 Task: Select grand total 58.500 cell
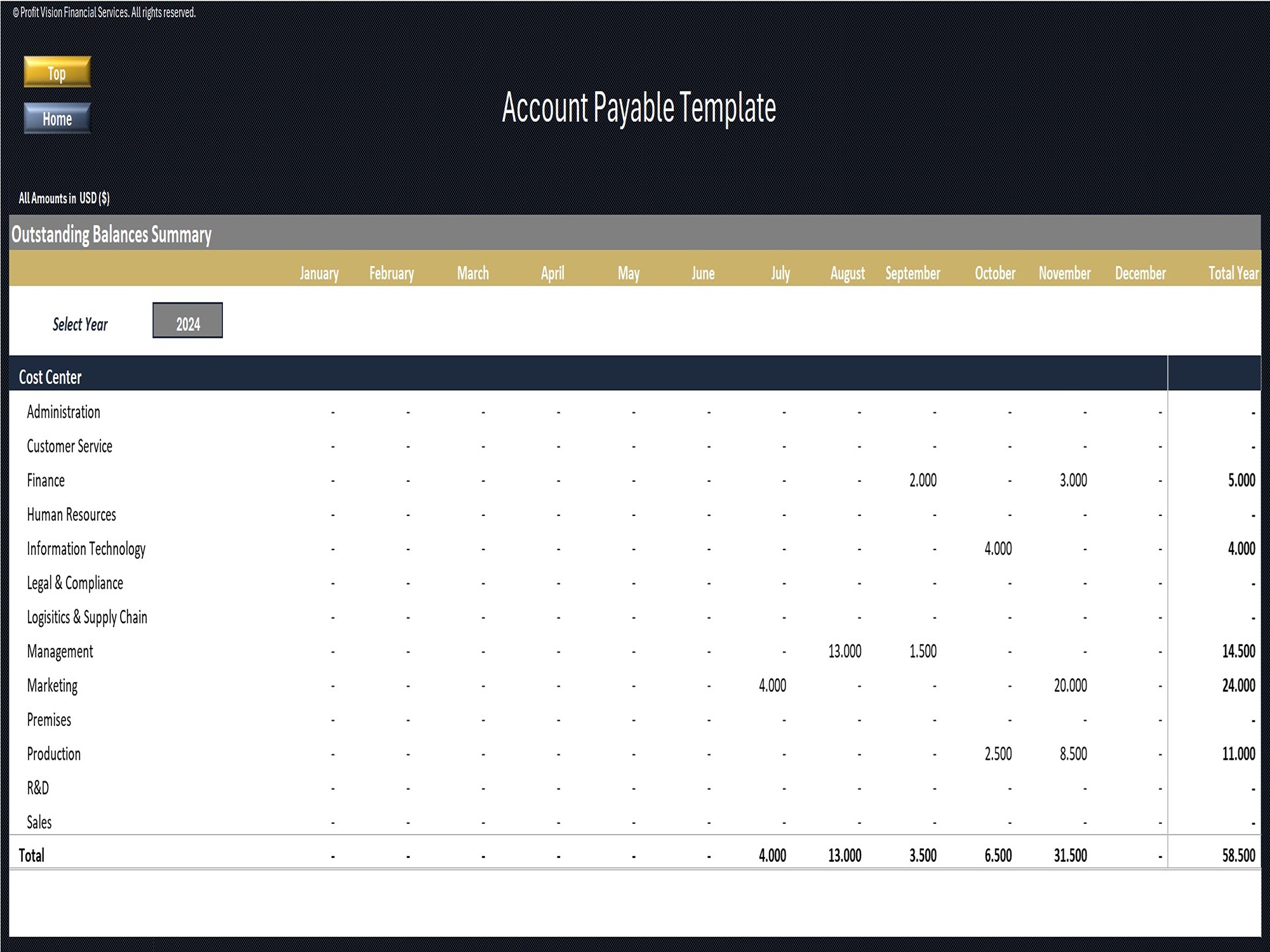[1238, 856]
